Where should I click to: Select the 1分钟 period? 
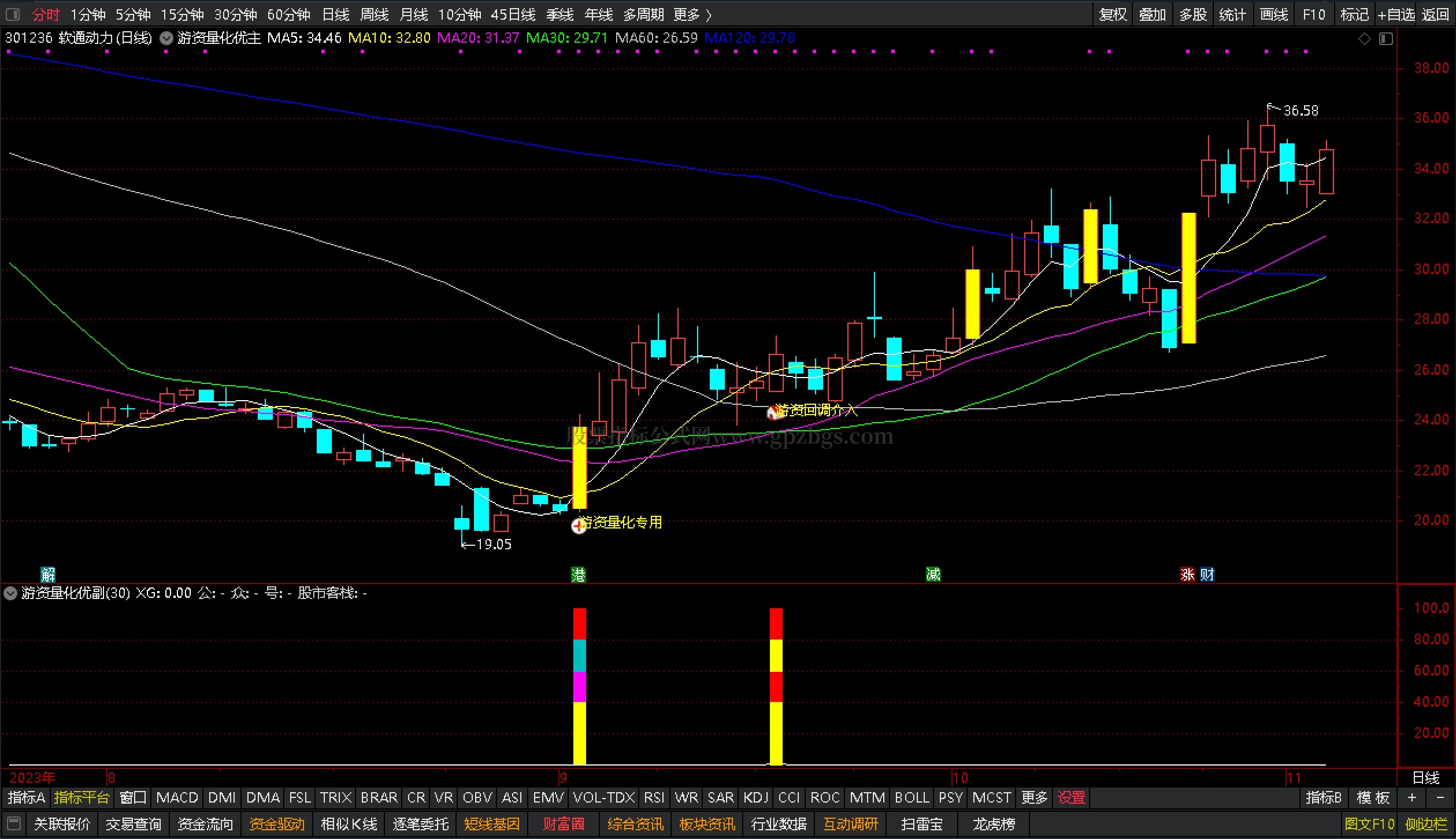pos(88,14)
